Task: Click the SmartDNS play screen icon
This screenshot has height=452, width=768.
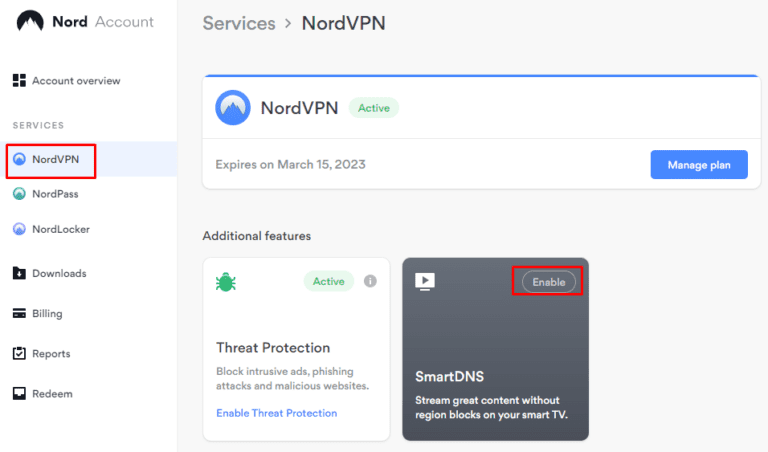Action: (425, 281)
